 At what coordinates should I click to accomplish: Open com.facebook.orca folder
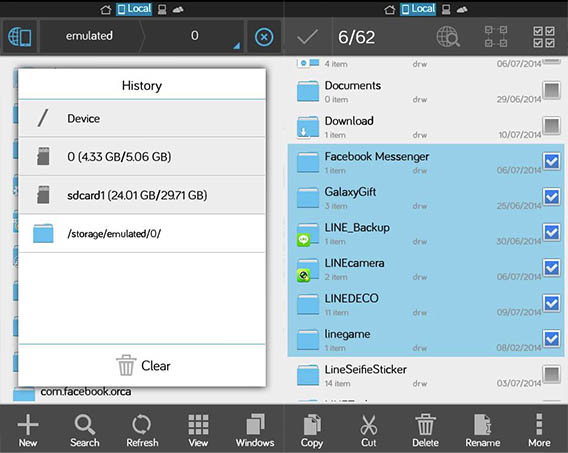click(x=85, y=391)
